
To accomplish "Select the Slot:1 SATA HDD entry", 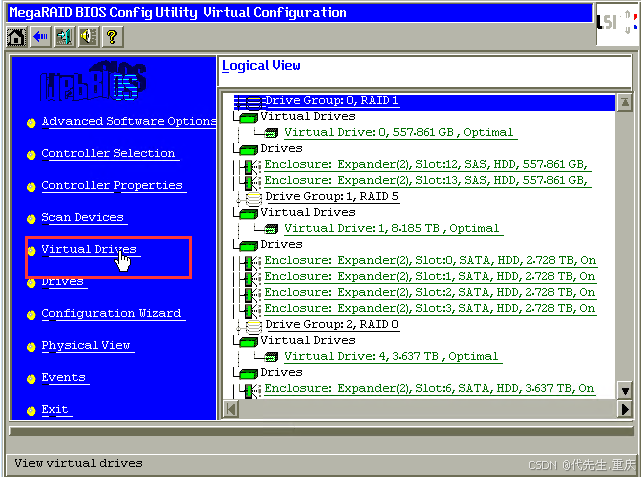I will point(430,276).
